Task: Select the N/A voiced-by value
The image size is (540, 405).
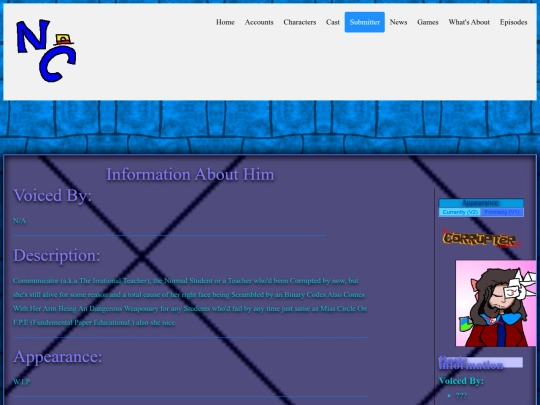Action: tap(20, 221)
